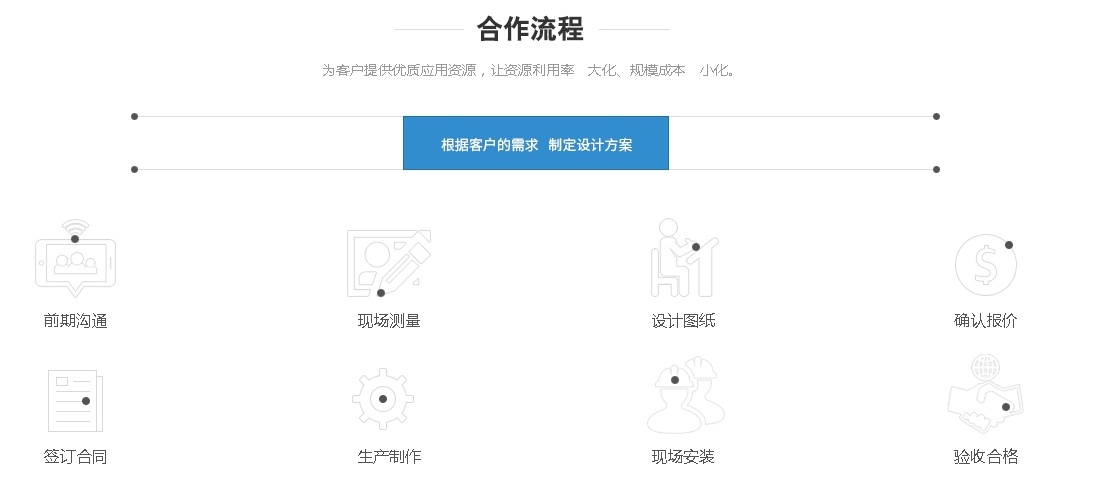Click the 设计图纸 text label
Screen dimensions: 1100x483
(683, 321)
